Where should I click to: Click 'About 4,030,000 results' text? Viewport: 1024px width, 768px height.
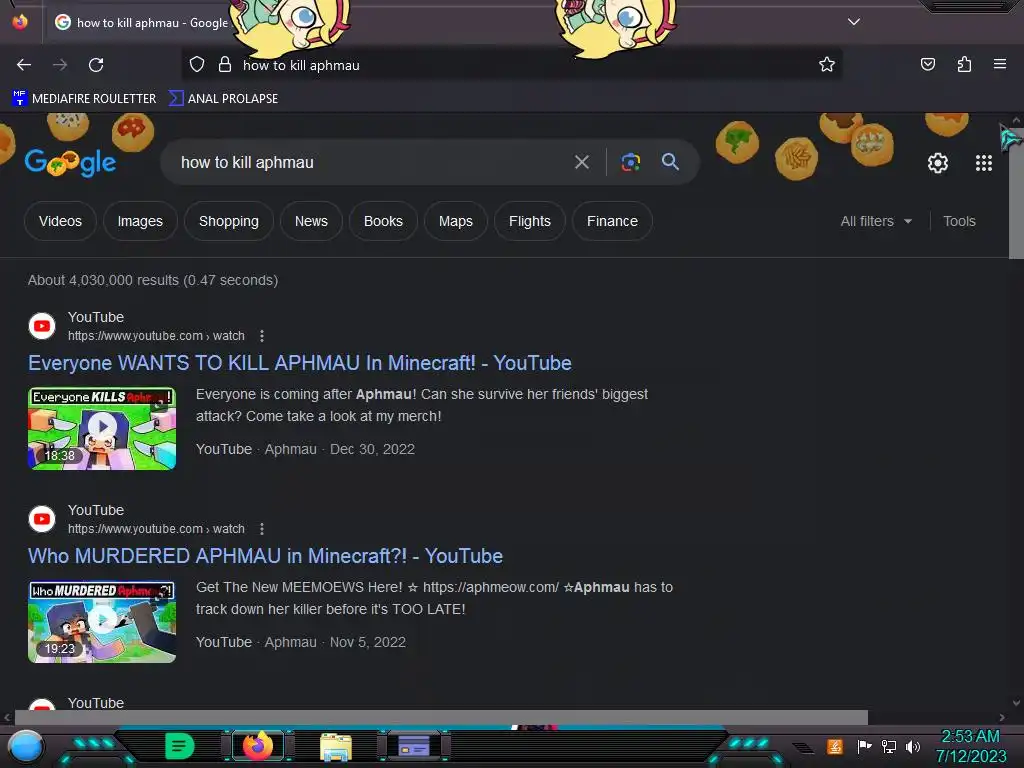pos(153,280)
